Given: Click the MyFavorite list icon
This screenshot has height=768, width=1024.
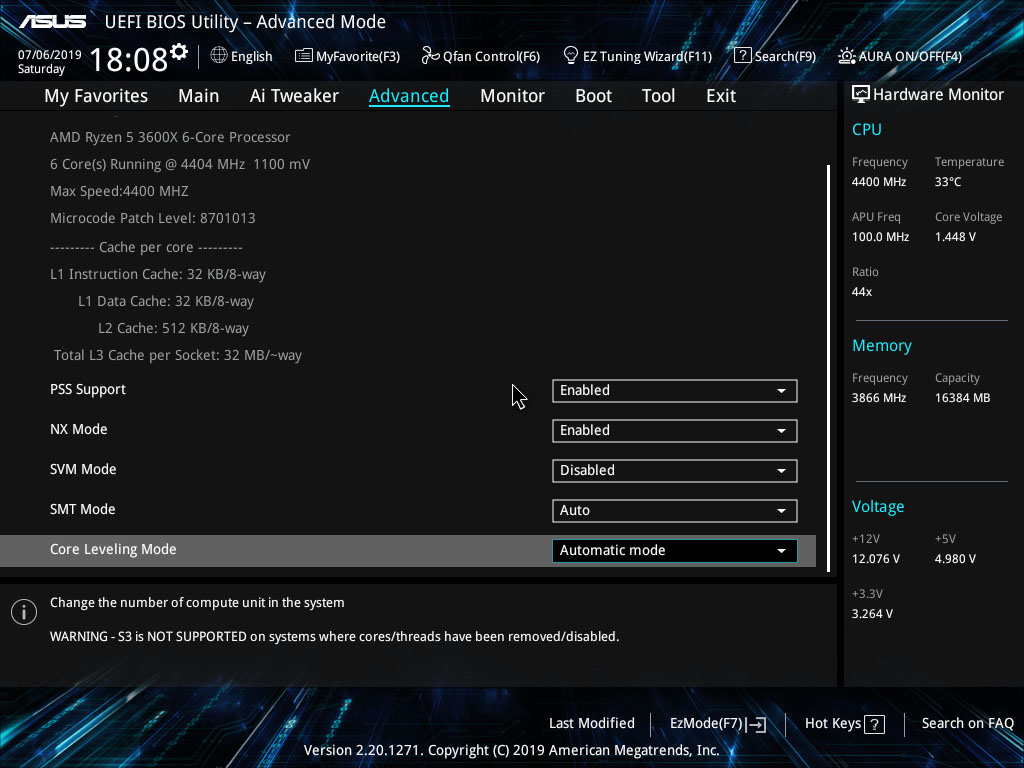Looking at the screenshot, I should click(304, 56).
